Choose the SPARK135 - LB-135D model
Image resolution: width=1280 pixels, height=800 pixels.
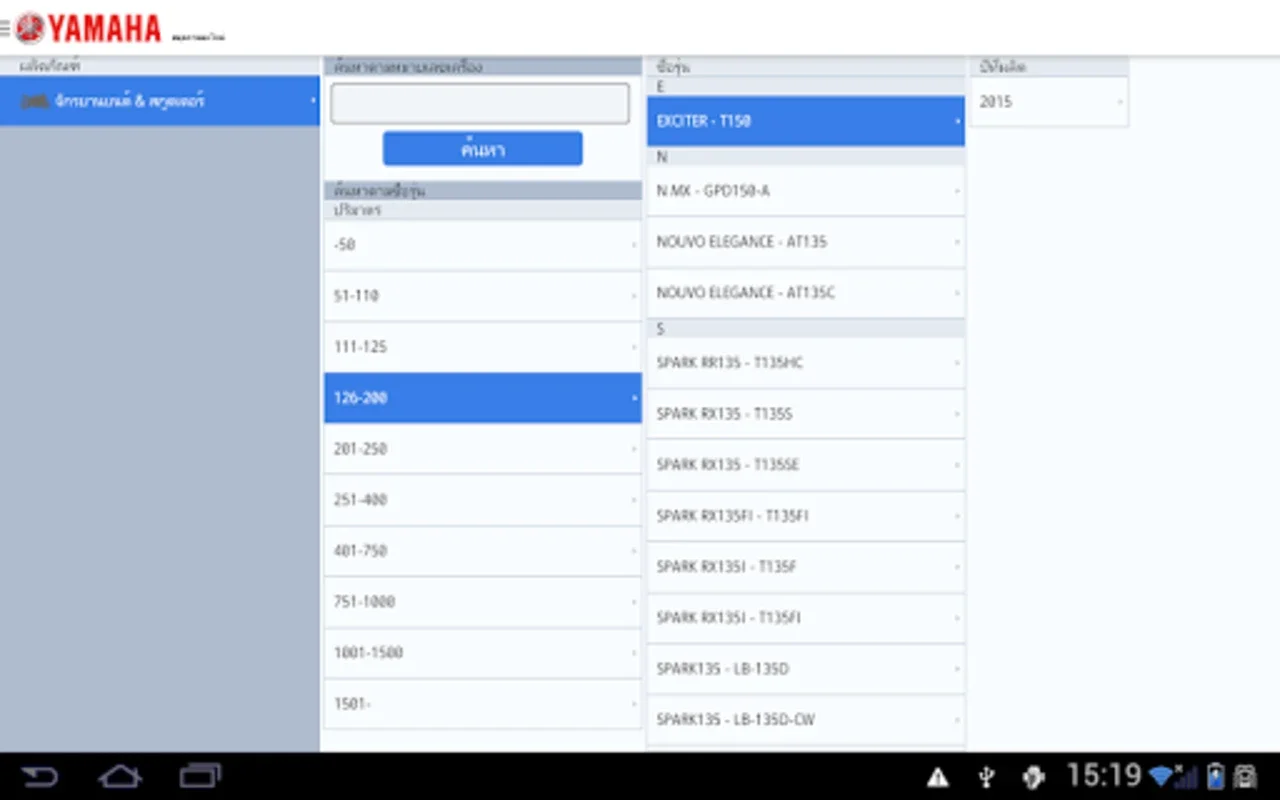coord(806,669)
